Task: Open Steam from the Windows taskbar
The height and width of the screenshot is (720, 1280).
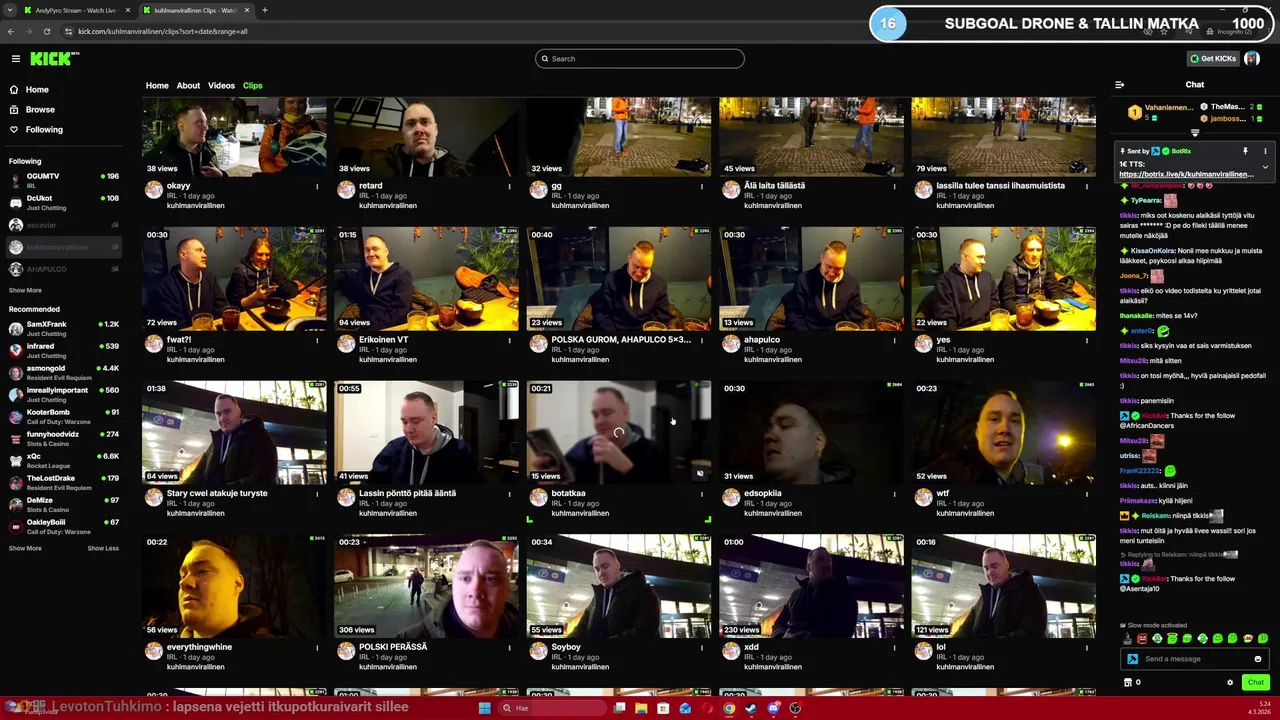Action: (x=751, y=708)
